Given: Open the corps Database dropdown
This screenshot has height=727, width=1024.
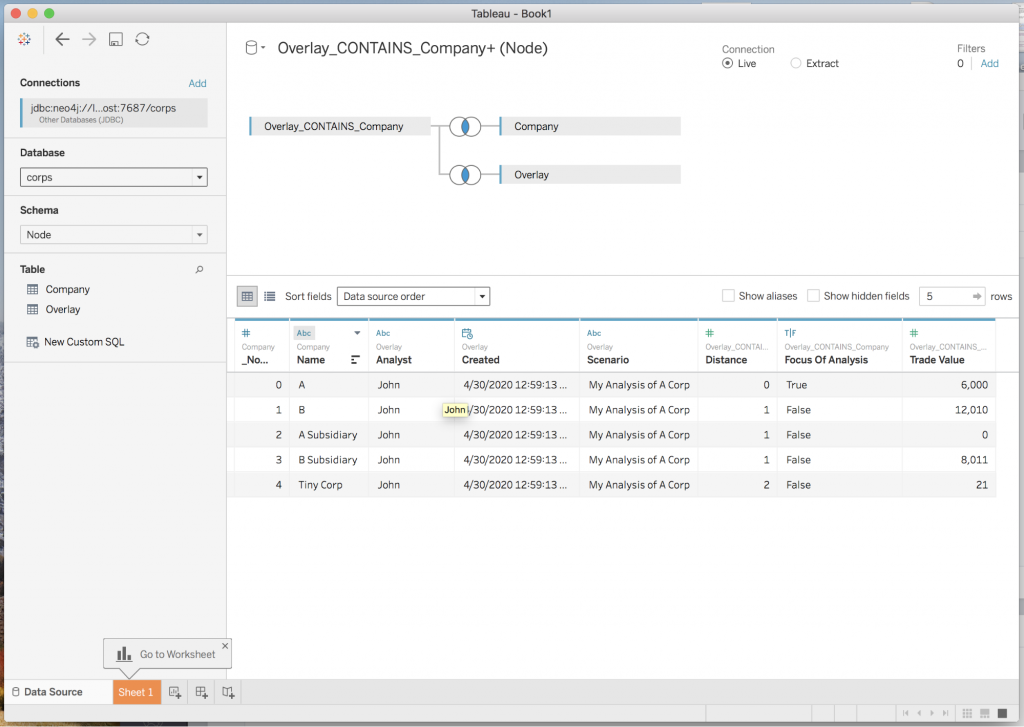Looking at the screenshot, I should pyautogui.click(x=114, y=177).
